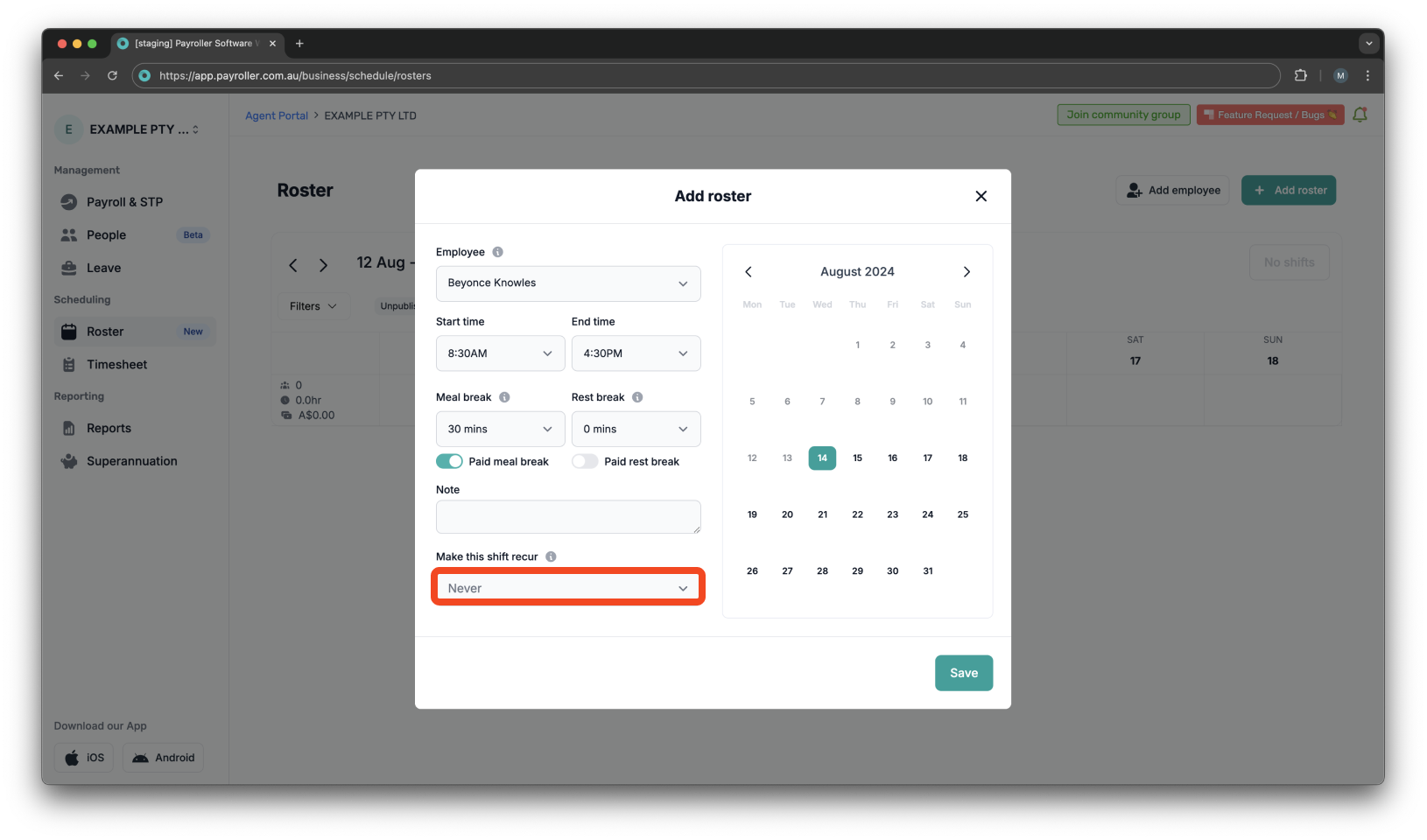The image size is (1427, 840).
Task: Click the Leave briefcase icon
Action: pos(68,268)
